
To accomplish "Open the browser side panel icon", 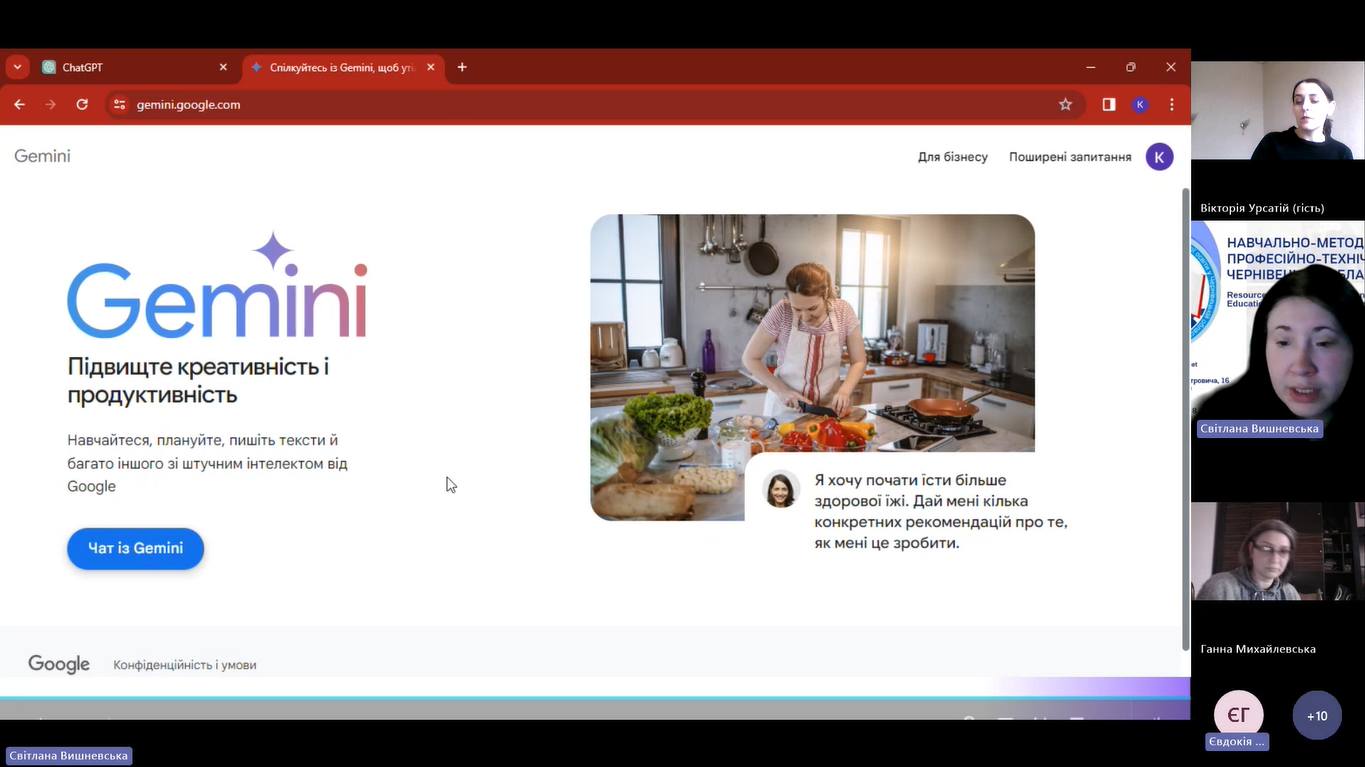I will (x=1108, y=104).
